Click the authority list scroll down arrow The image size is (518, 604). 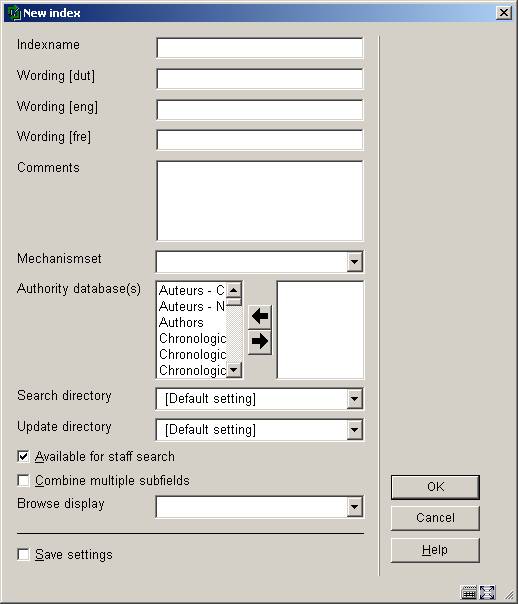(234, 370)
